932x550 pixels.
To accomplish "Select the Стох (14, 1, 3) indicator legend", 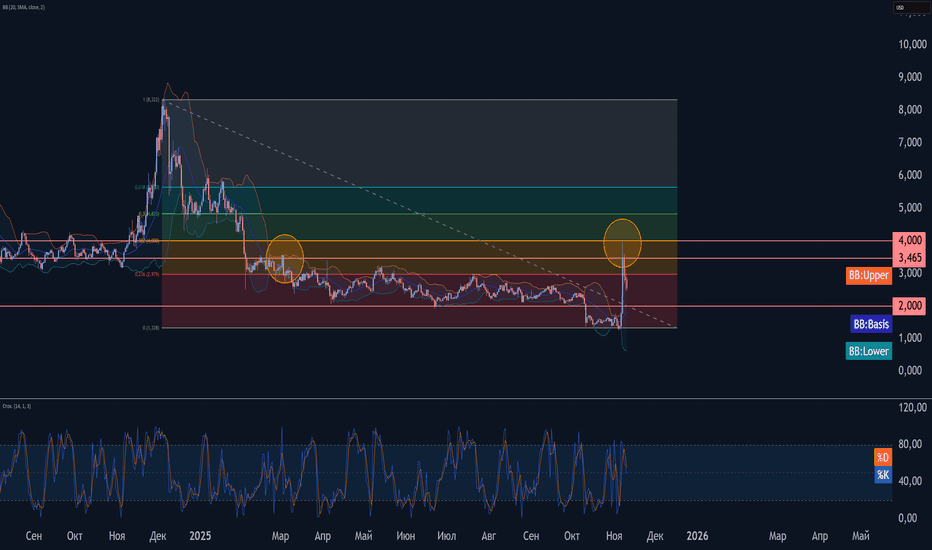I will [x=17, y=406].
